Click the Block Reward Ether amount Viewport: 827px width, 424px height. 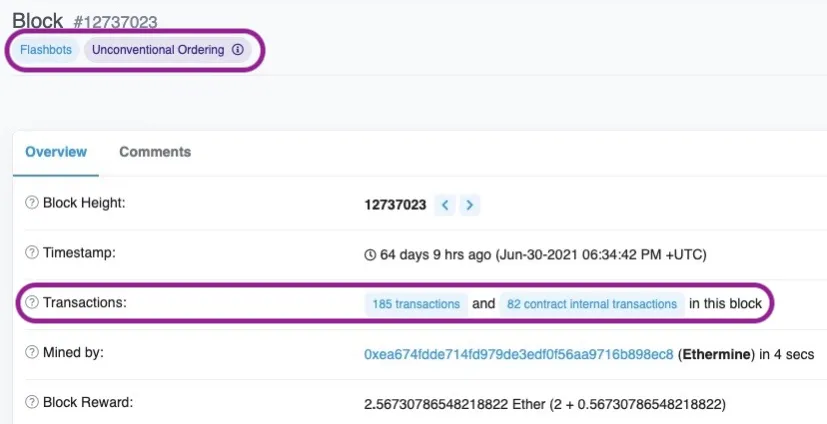pos(544,404)
